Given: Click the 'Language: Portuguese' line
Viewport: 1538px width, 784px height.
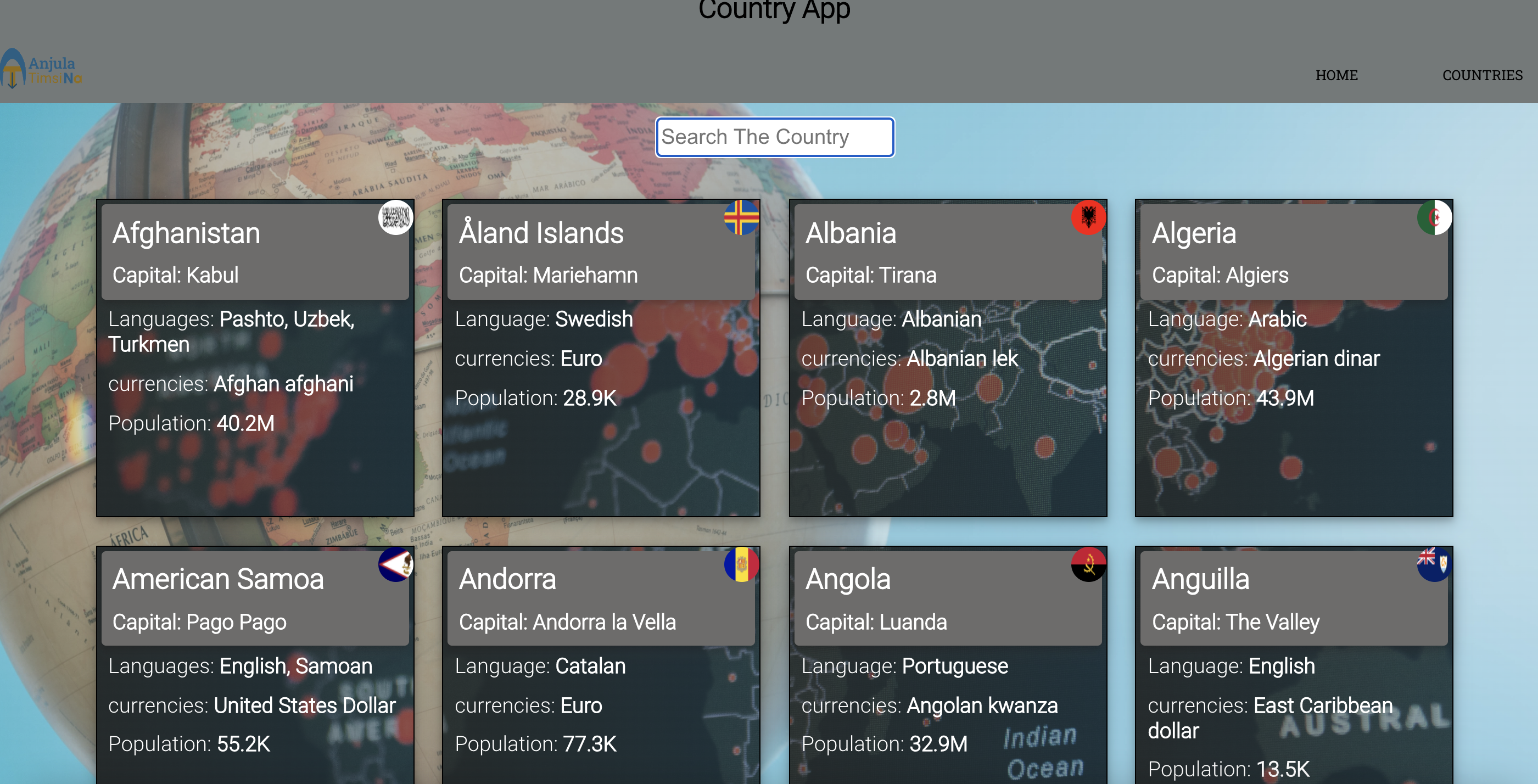Looking at the screenshot, I should tap(904, 667).
